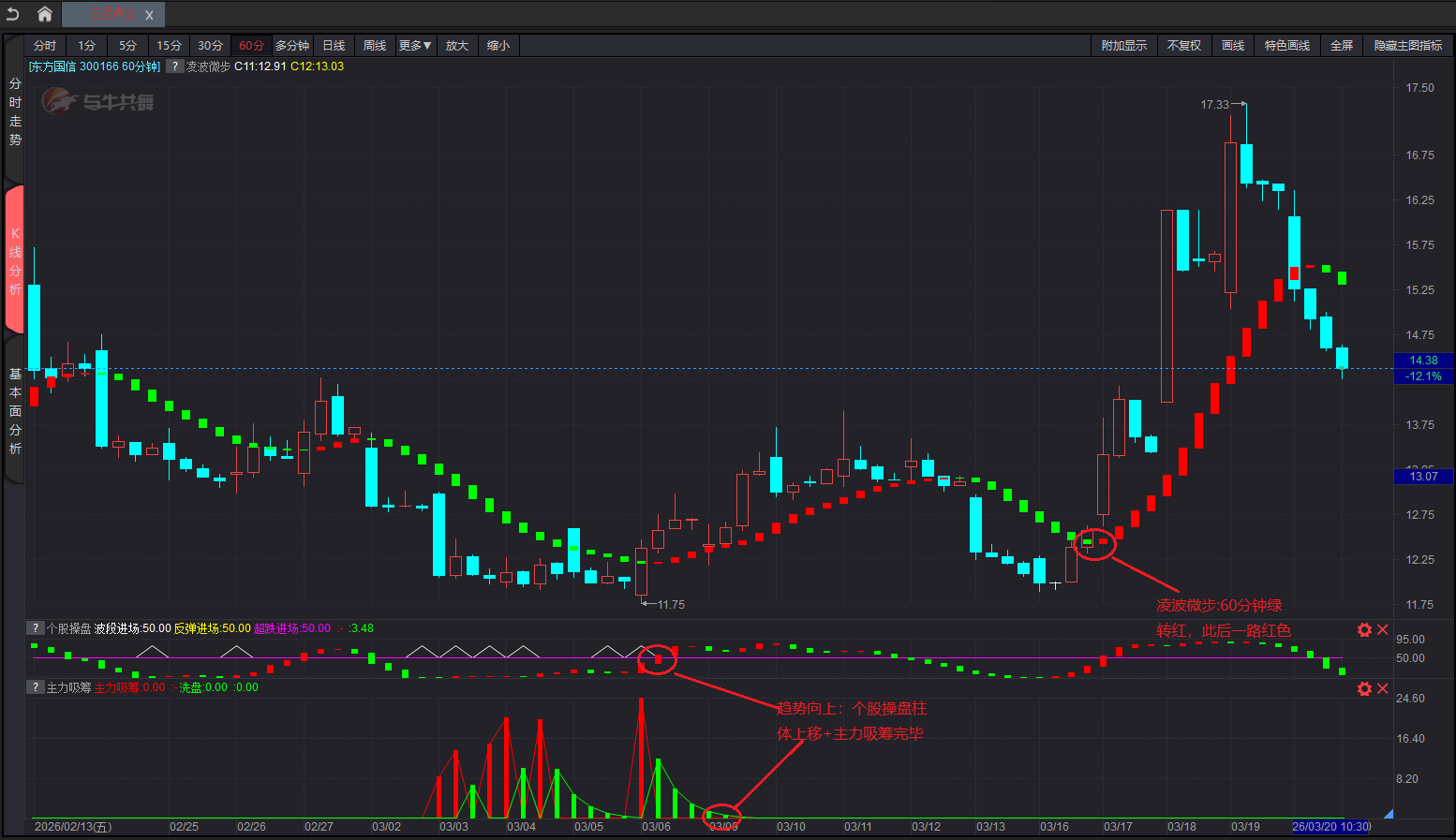Toggle the 附加显示 overlay option
1456x840 pixels.
coord(1123,46)
